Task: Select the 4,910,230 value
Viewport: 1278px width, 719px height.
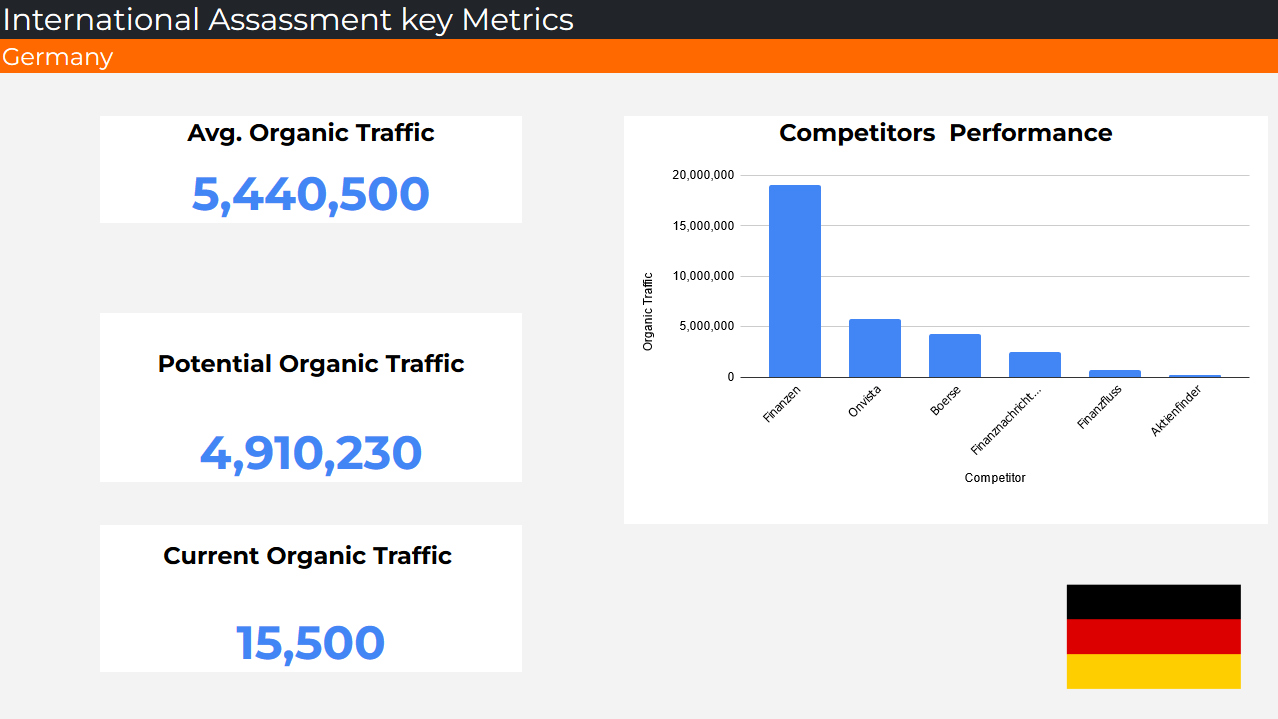Action: (x=310, y=453)
